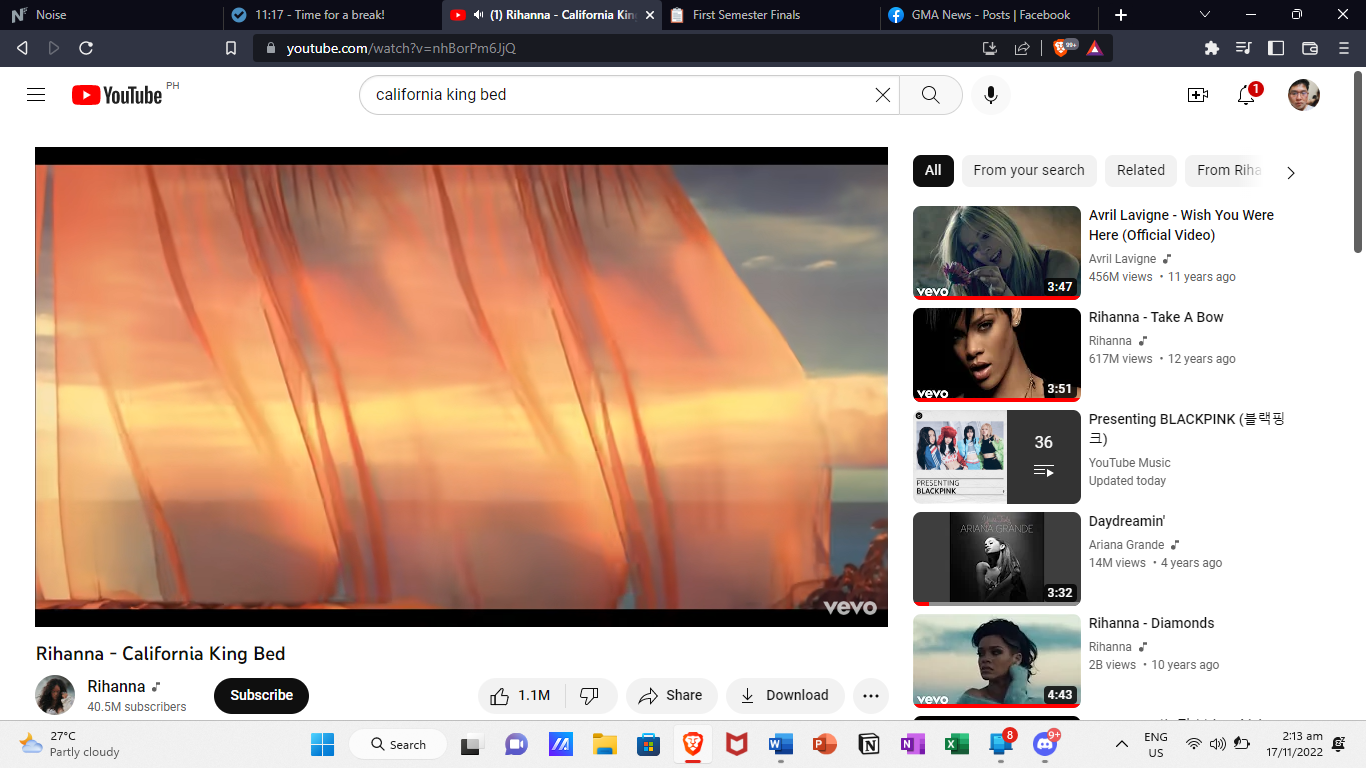Open a new browser tab
Screen dimensions: 1366x768
tap(1121, 15)
